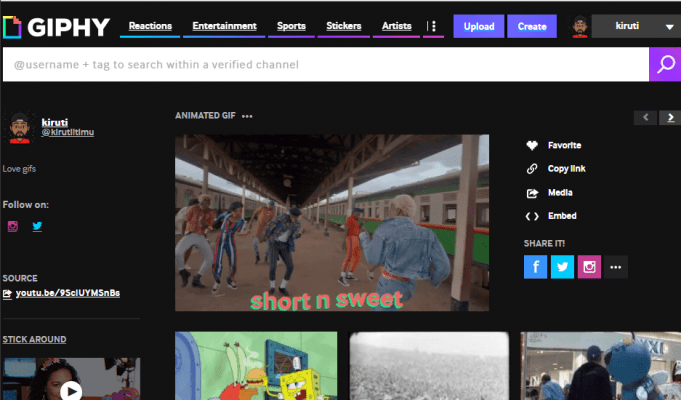681x400 pixels.
Task: Click the Favorite label
Action: 564,145
